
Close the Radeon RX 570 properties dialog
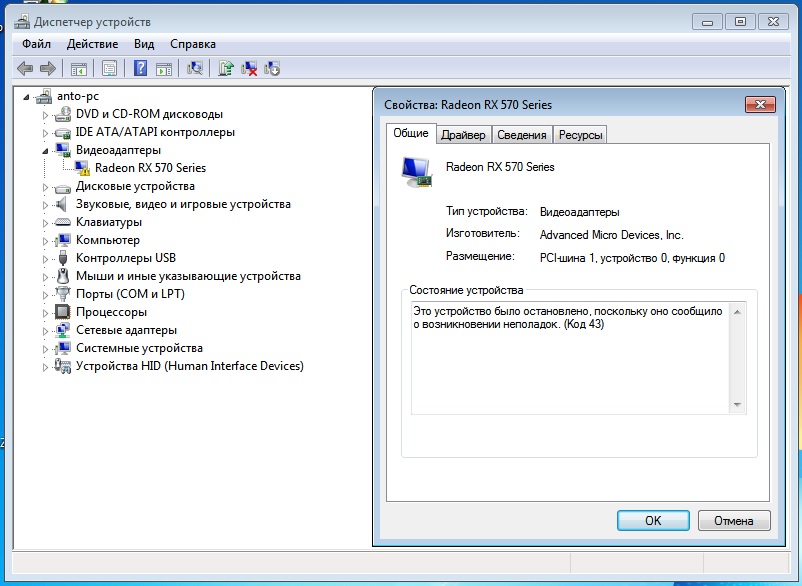(x=761, y=105)
